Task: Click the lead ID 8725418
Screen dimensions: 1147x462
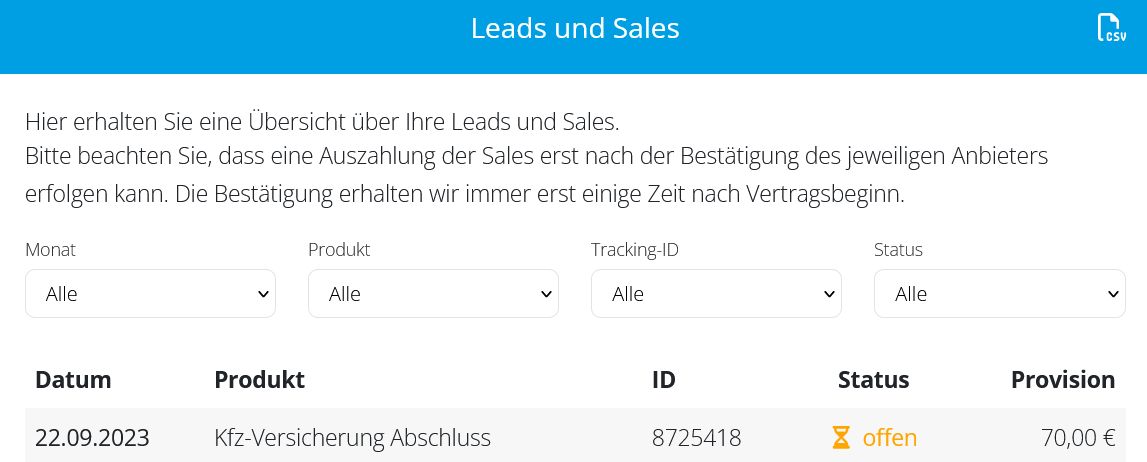Action: pos(696,438)
